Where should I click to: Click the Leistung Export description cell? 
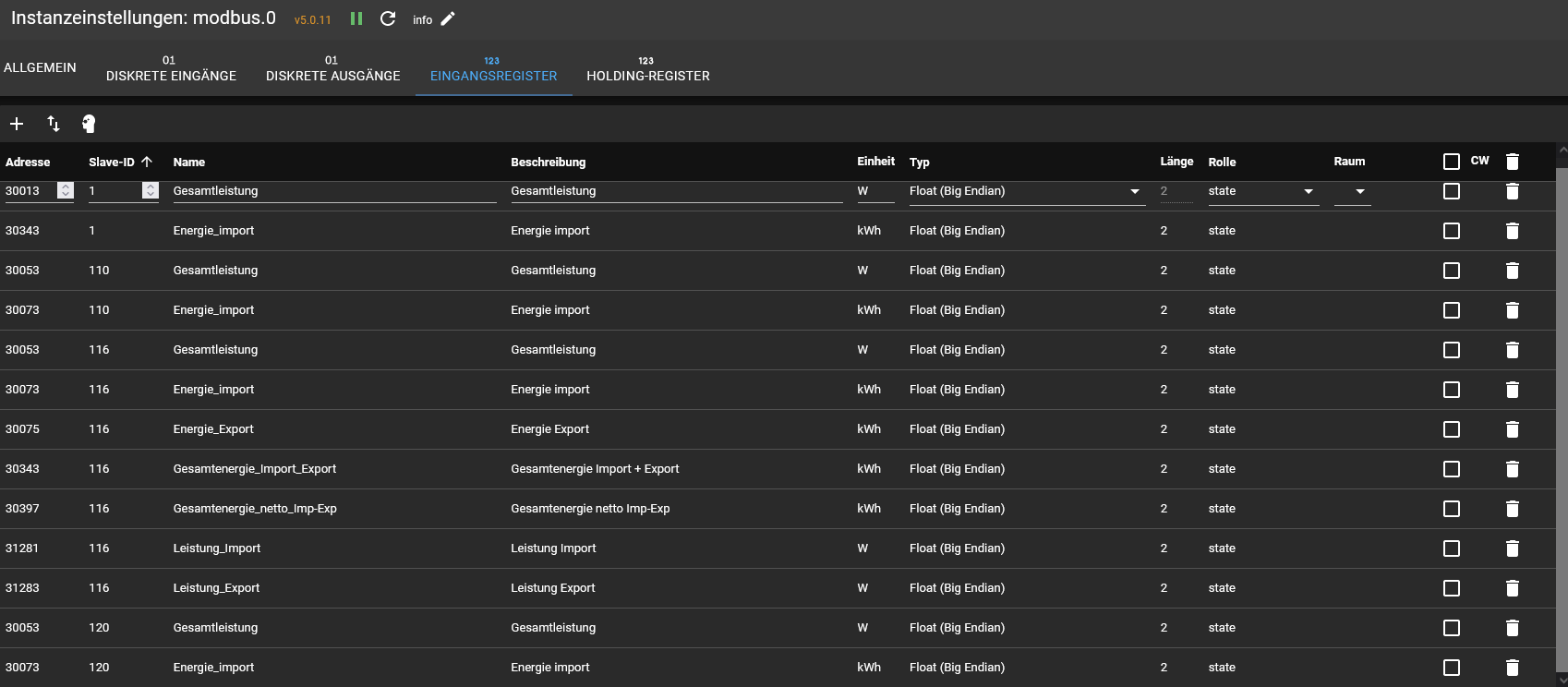(x=553, y=588)
